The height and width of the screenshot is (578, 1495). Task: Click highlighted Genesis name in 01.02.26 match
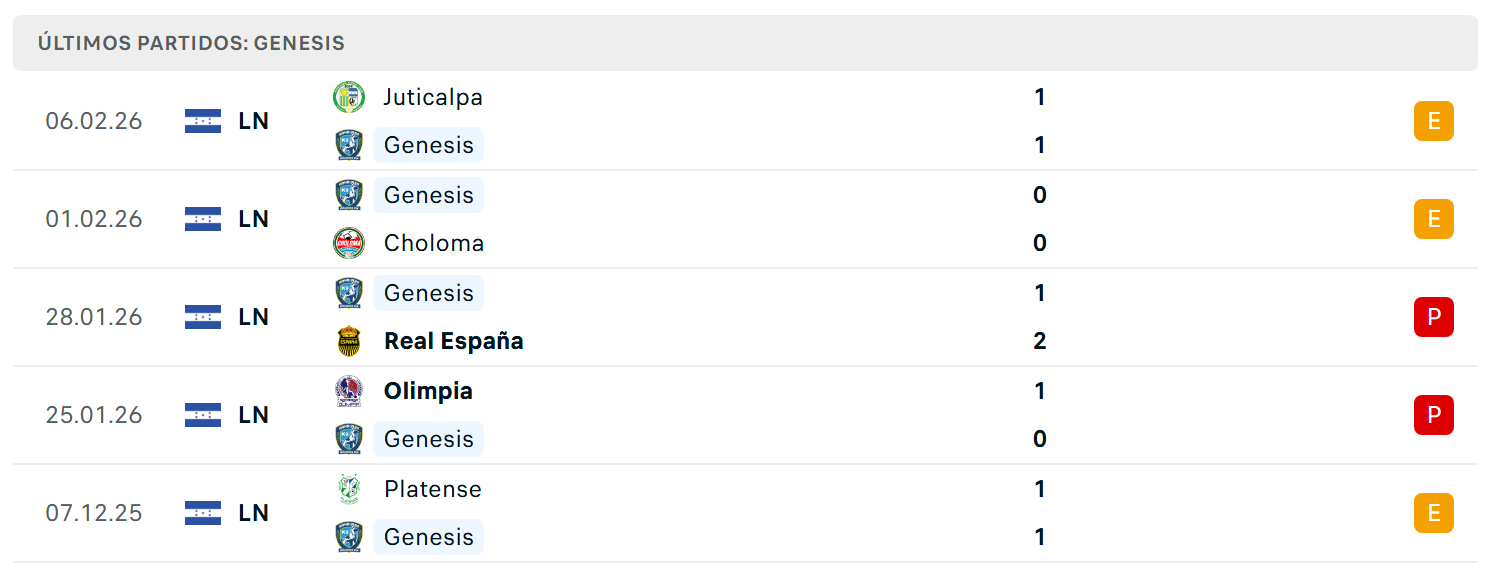[x=429, y=195]
